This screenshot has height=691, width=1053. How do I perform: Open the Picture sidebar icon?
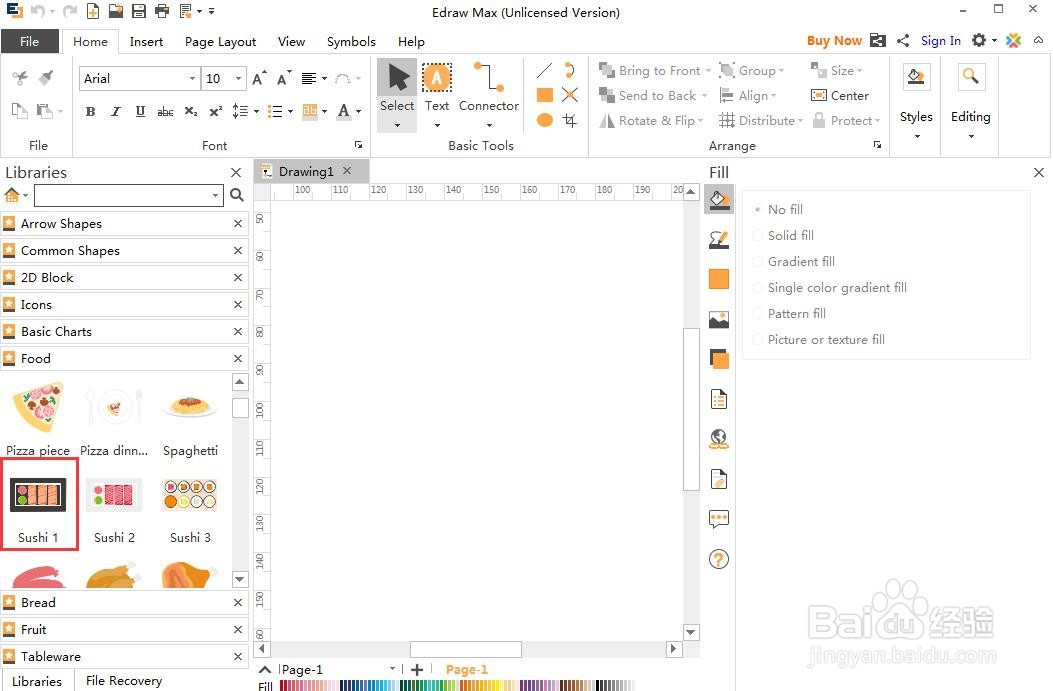click(x=719, y=319)
